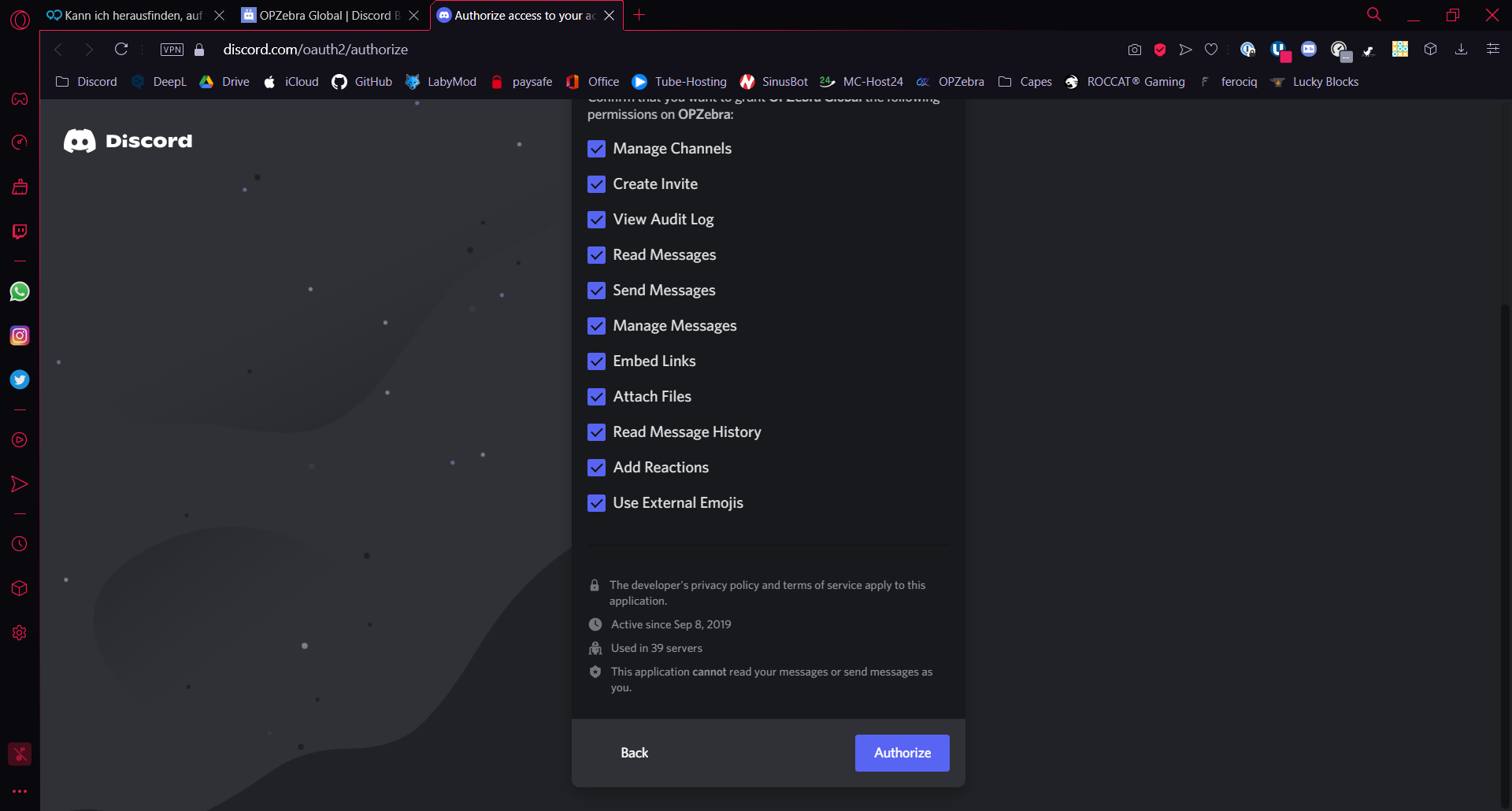Open WhatsApp in the Opera sidebar
The image size is (1512, 811).
pyautogui.click(x=20, y=291)
